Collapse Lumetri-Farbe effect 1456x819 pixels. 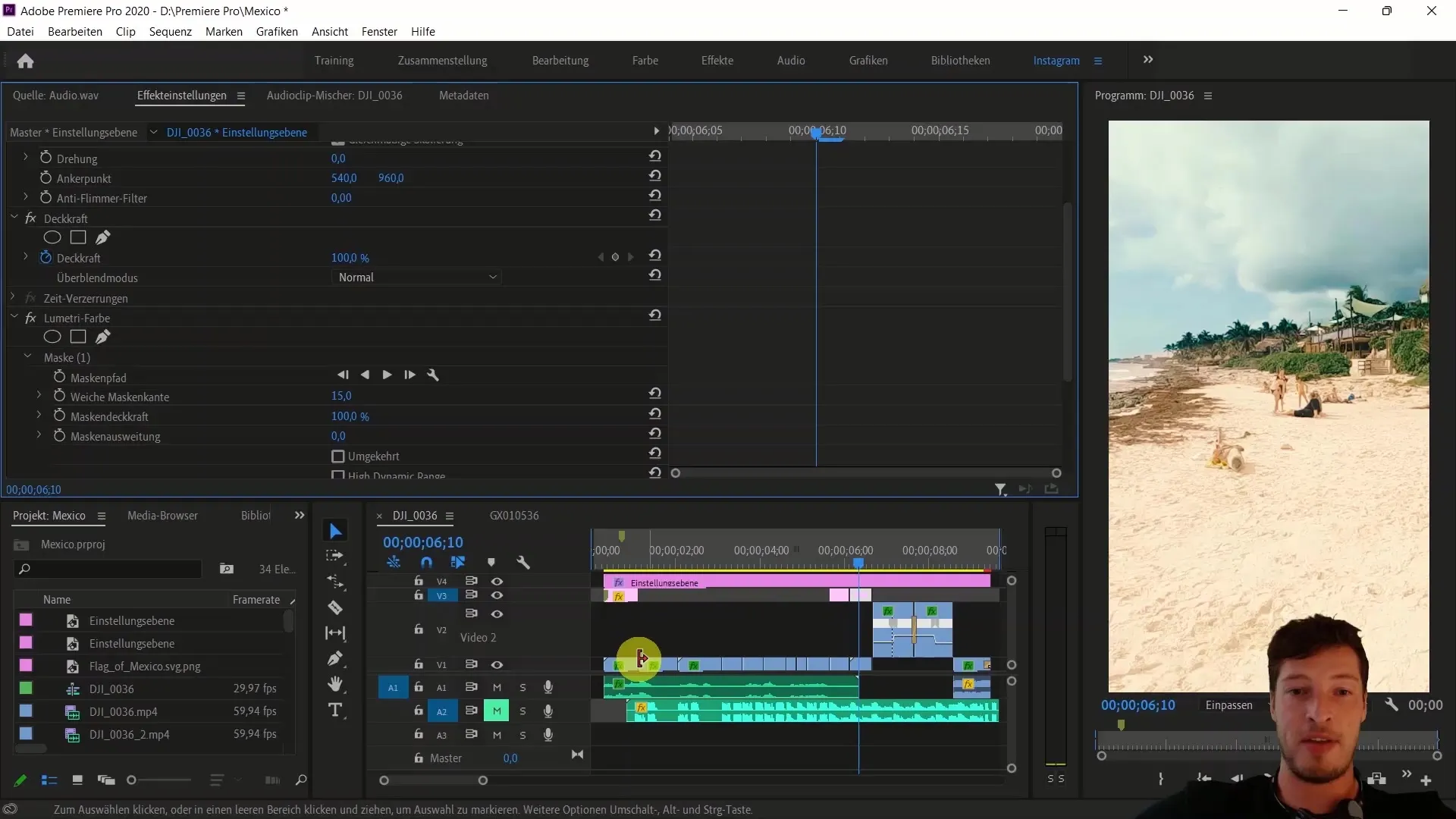pyautogui.click(x=14, y=317)
